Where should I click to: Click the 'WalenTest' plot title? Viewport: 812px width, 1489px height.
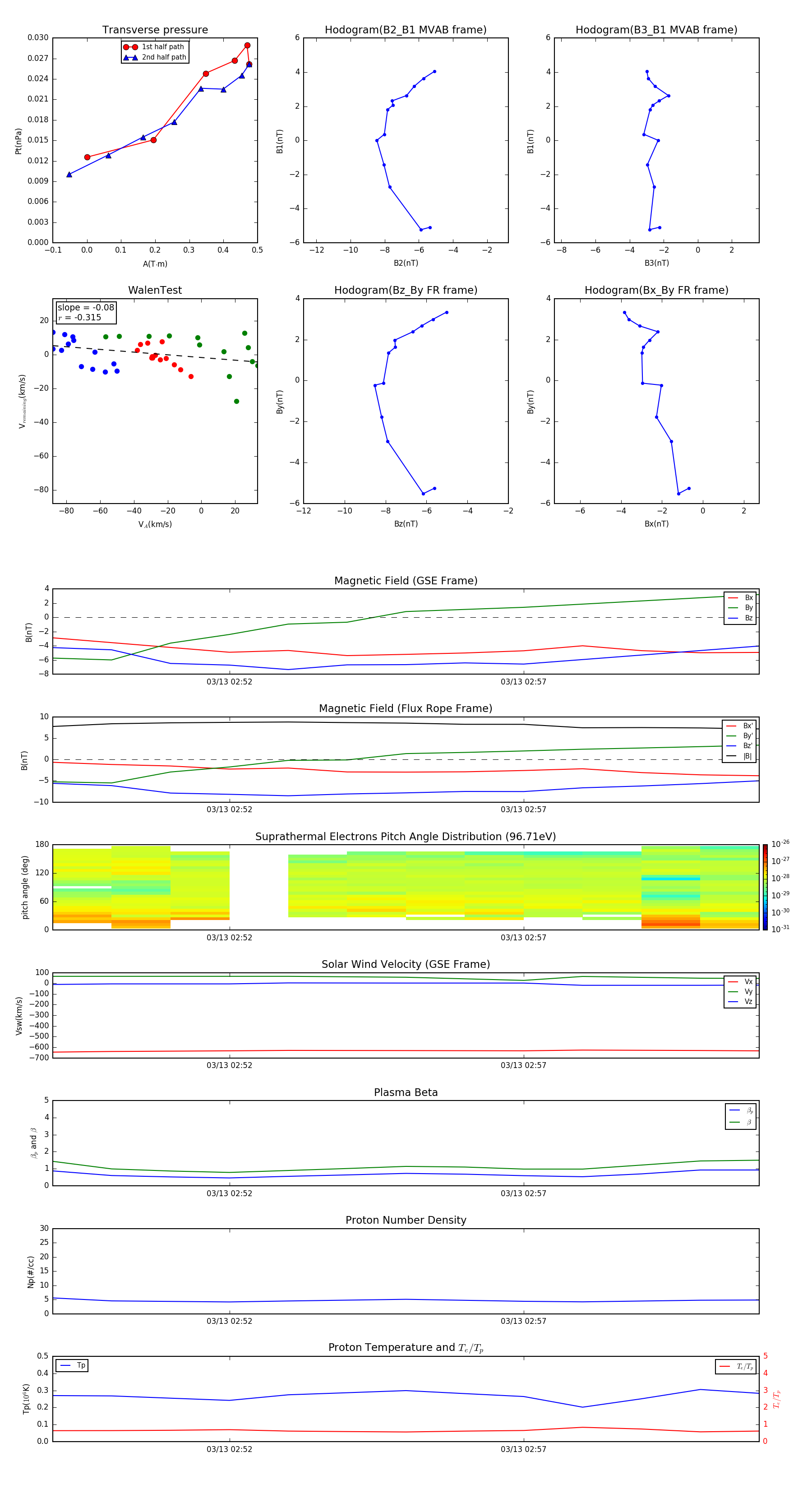pyautogui.click(x=155, y=290)
